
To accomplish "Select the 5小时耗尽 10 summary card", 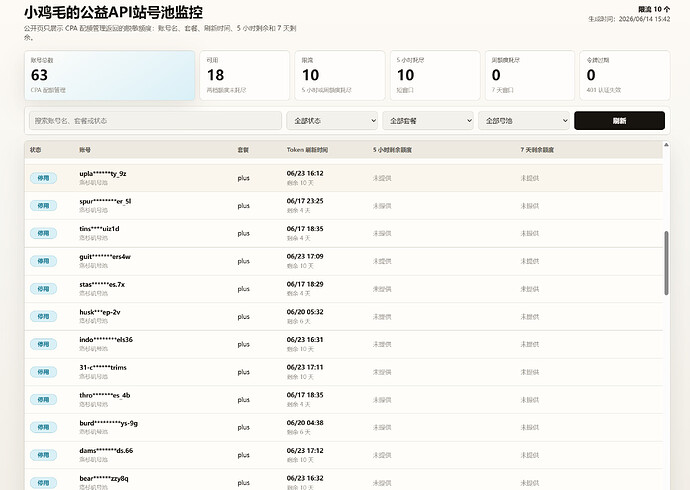I will point(435,75).
